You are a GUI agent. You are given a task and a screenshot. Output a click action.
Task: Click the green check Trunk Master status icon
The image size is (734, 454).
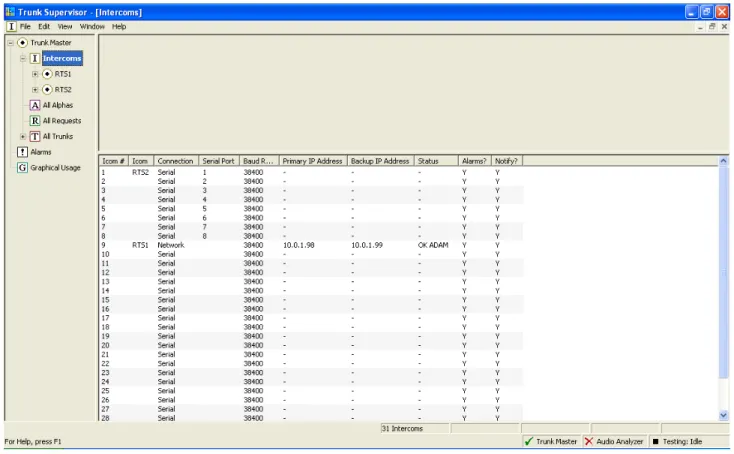(x=529, y=441)
